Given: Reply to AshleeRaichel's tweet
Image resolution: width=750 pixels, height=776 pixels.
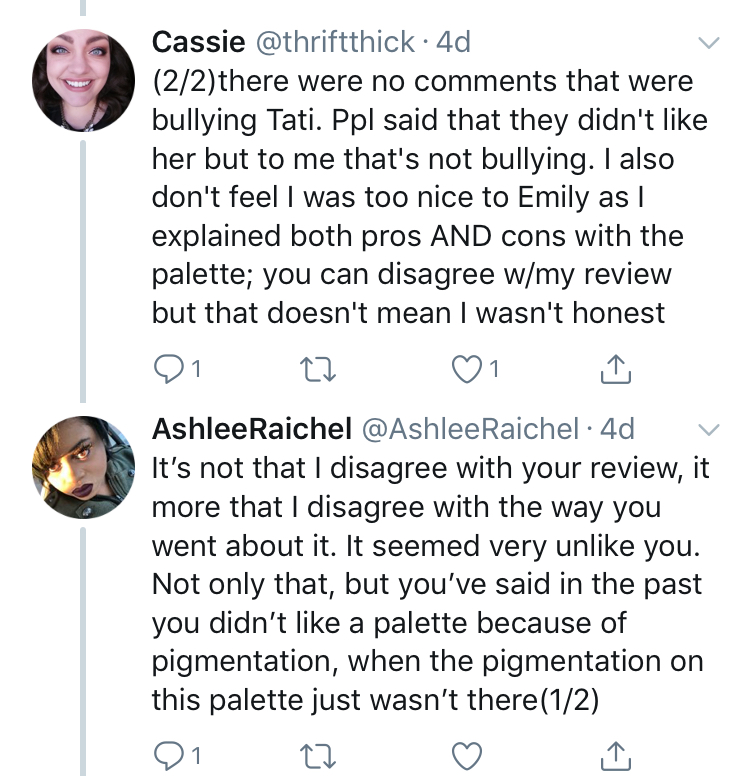Looking at the screenshot, I should tap(167, 752).
